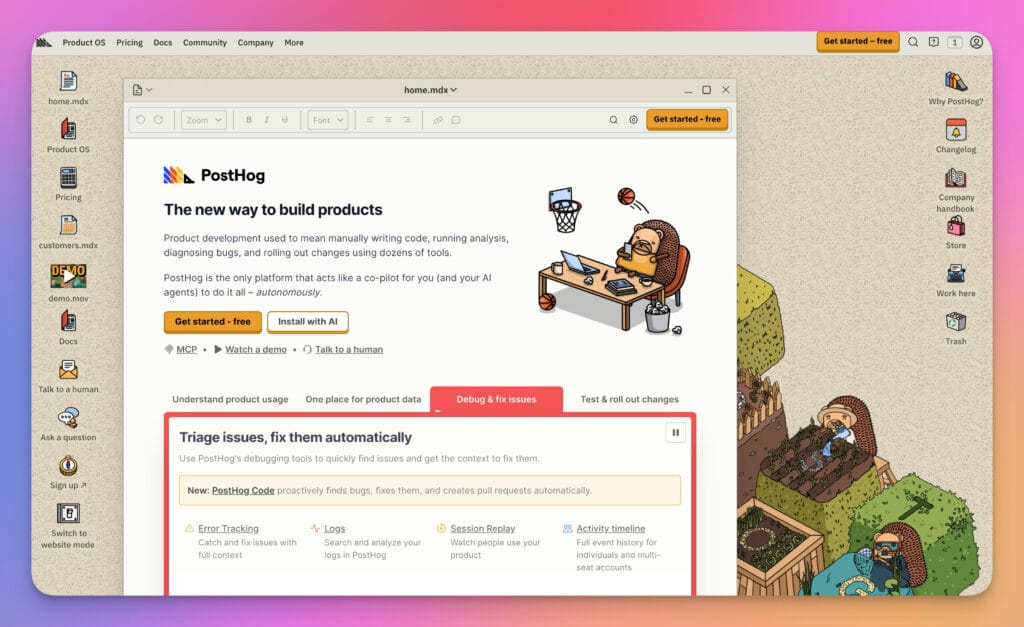The width and height of the screenshot is (1024, 627).
Task: Open the Pricing calculator desktop icon
Action: 68,178
